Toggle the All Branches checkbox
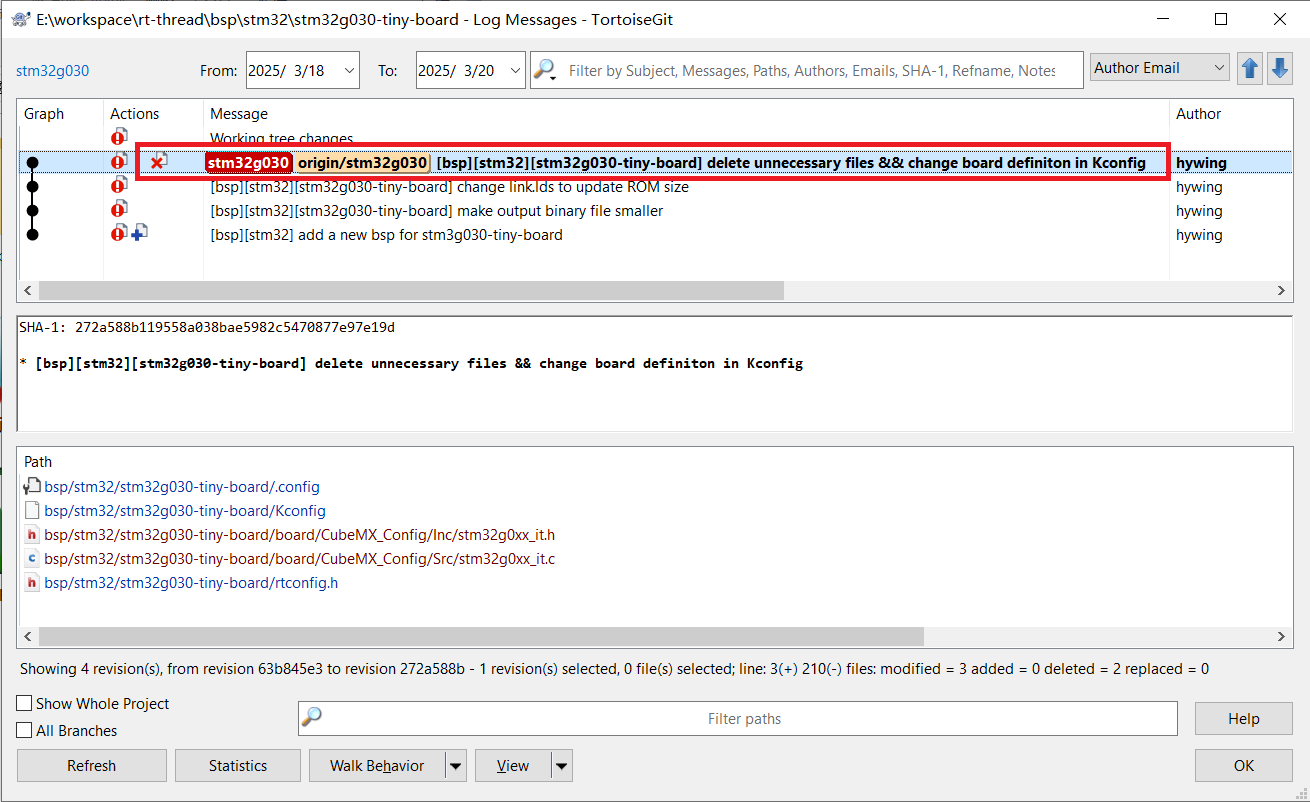The height and width of the screenshot is (802, 1310). click(x=25, y=731)
